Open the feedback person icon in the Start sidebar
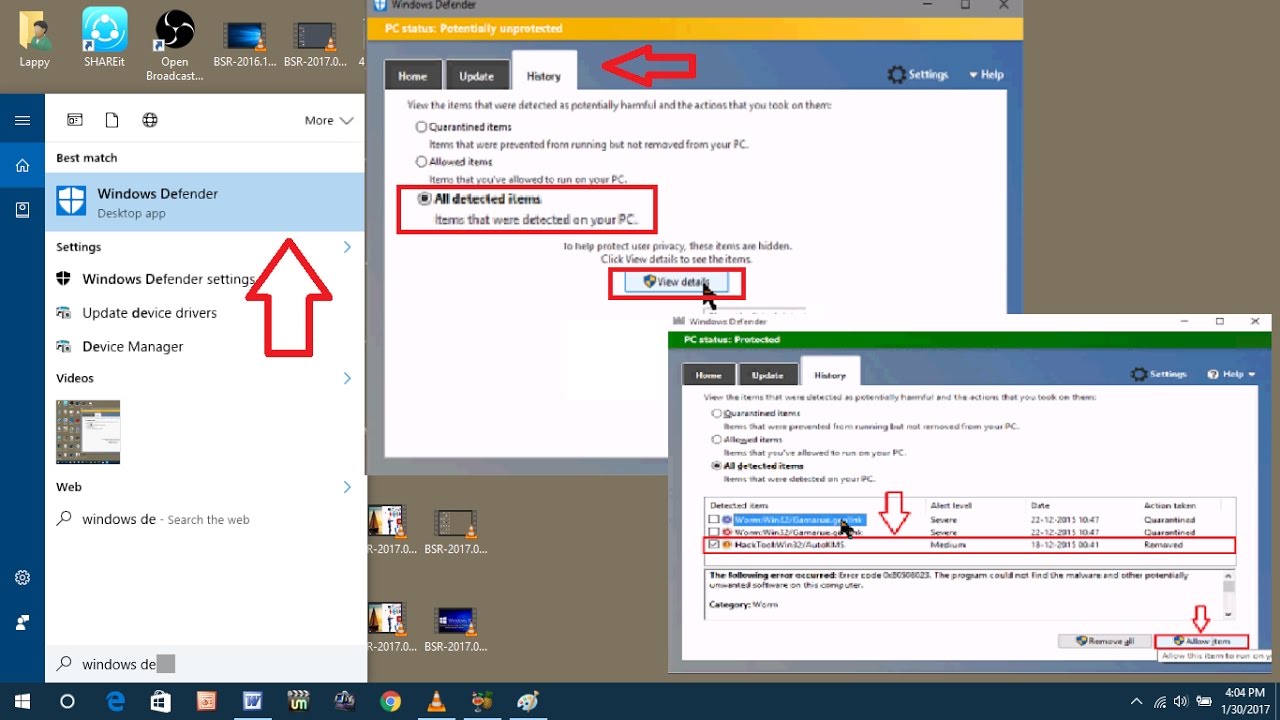 [22, 622]
